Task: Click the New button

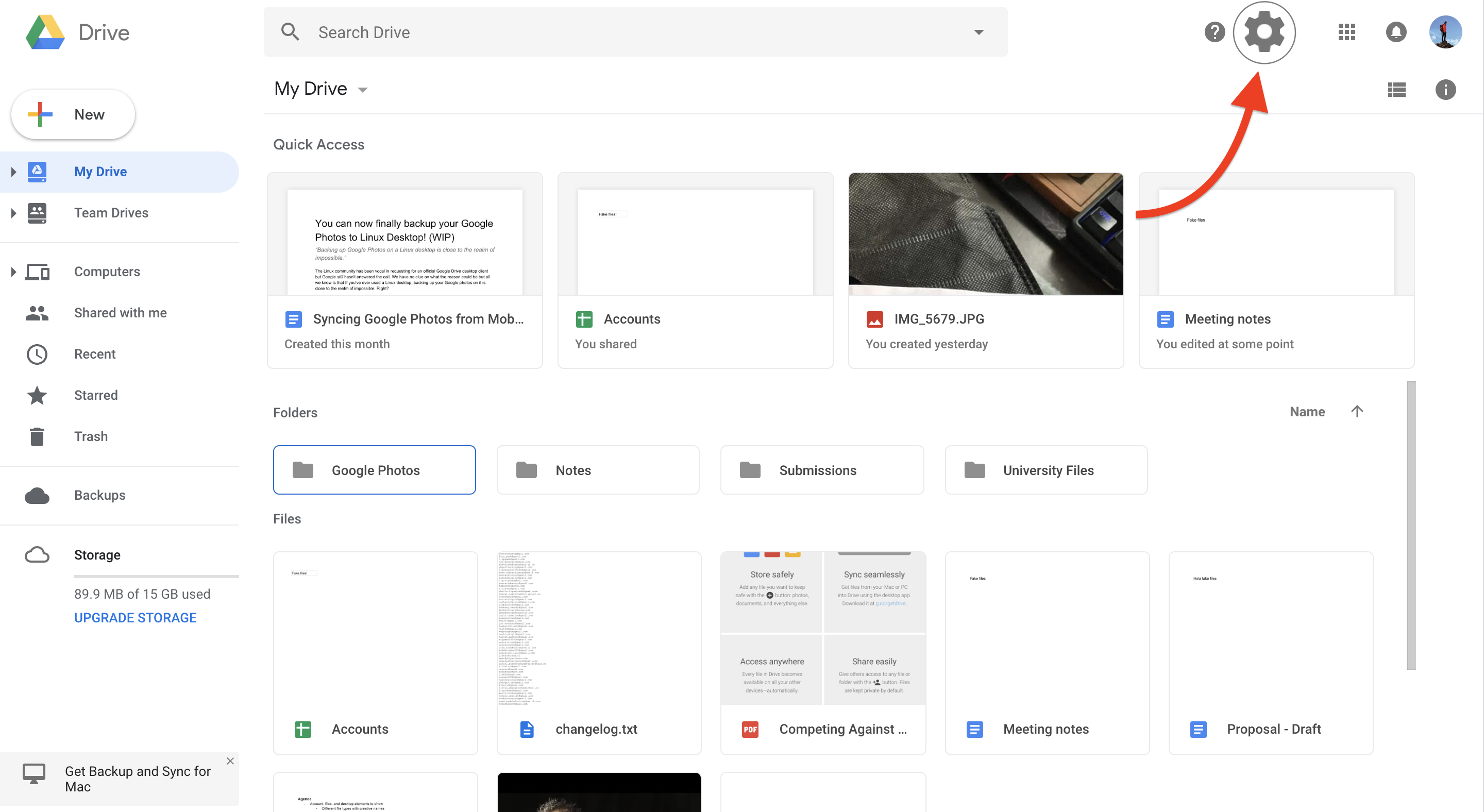Action: [x=72, y=113]
